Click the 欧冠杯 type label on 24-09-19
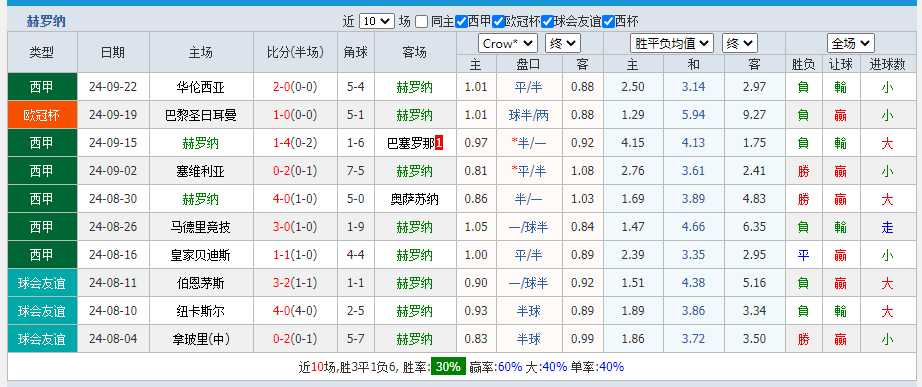 point(42,115)
